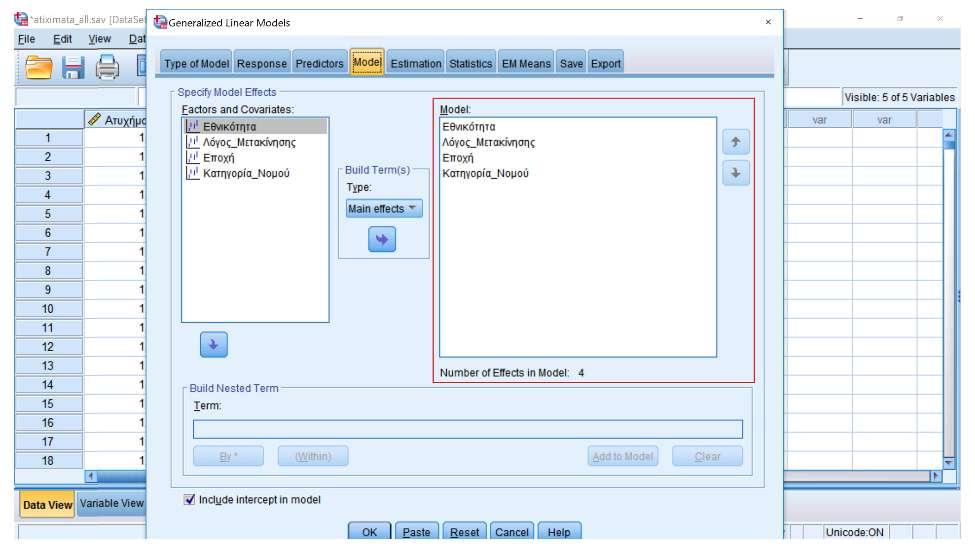Click arrow button below Factors and Covariates list
Screen dimensions: 975x550
[213, 344]
